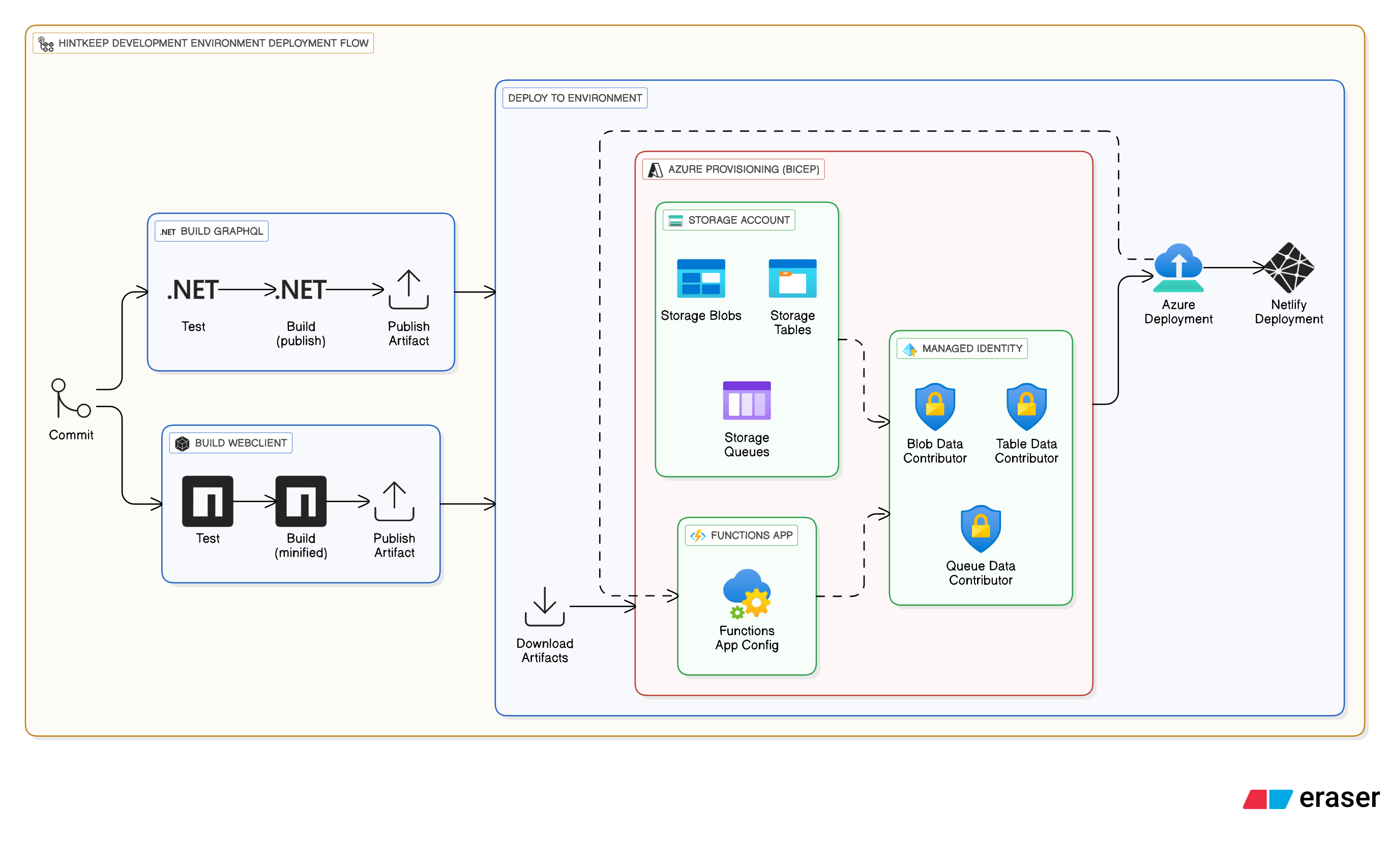1390x868 pixels.
Task: Click the STORAGE ACCOUNT label text
Action: pos(739,221)
